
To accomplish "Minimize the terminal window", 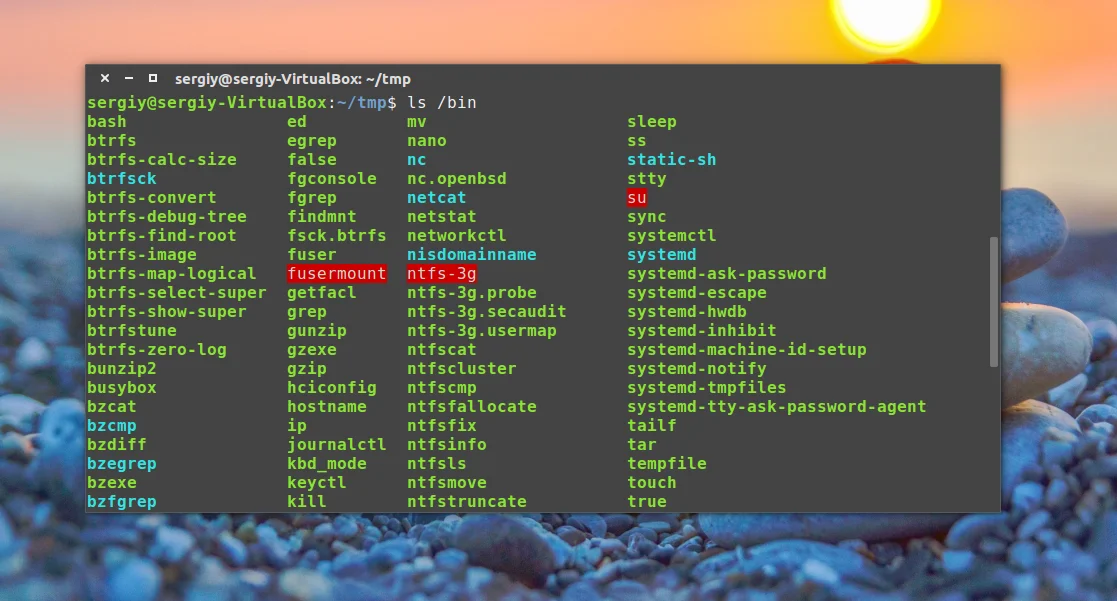I will [129, 78].
